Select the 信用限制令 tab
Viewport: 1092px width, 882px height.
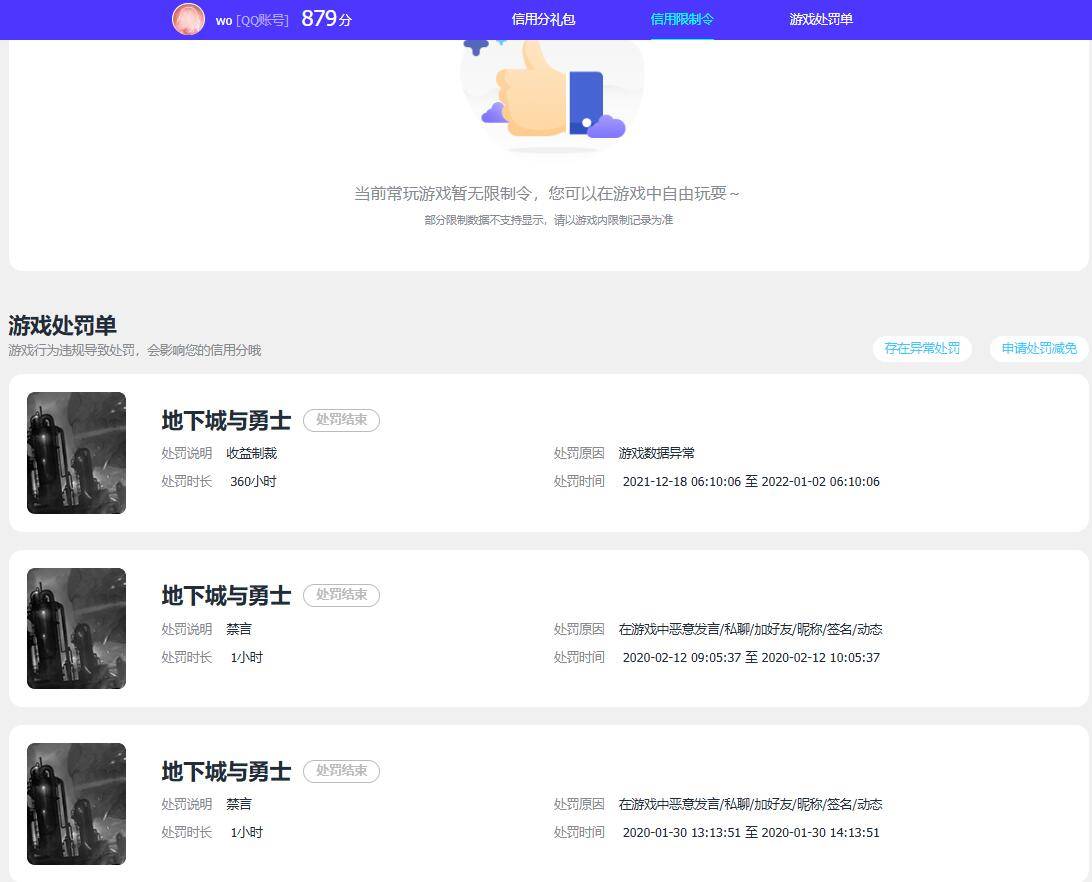(681, 19)
